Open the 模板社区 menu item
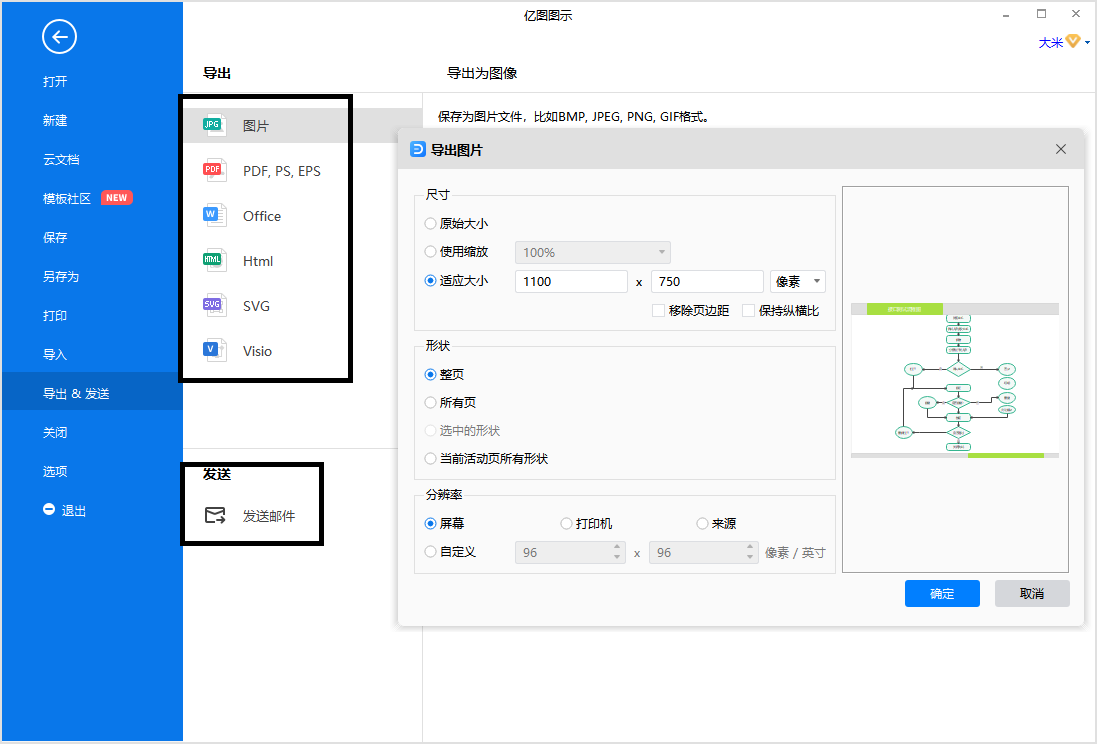This screenshot has width=1097, height=744. [x=67, y=199]
